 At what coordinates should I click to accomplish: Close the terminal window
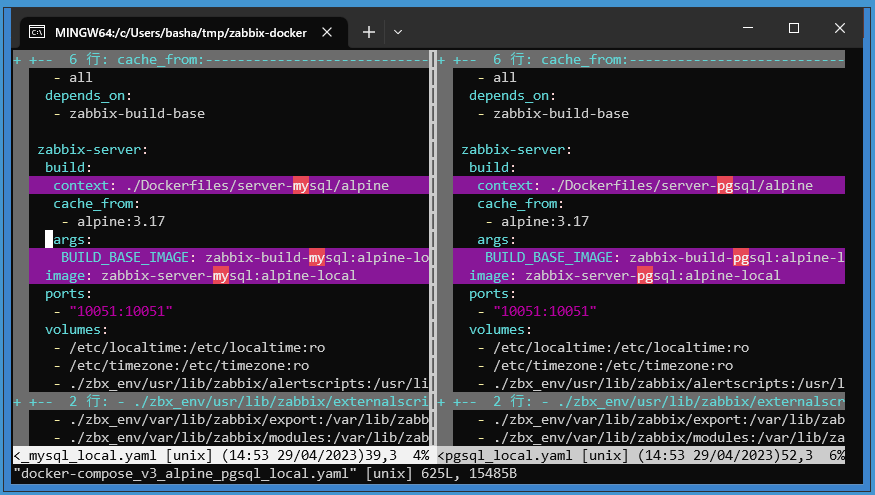click(x=840, y=28)
